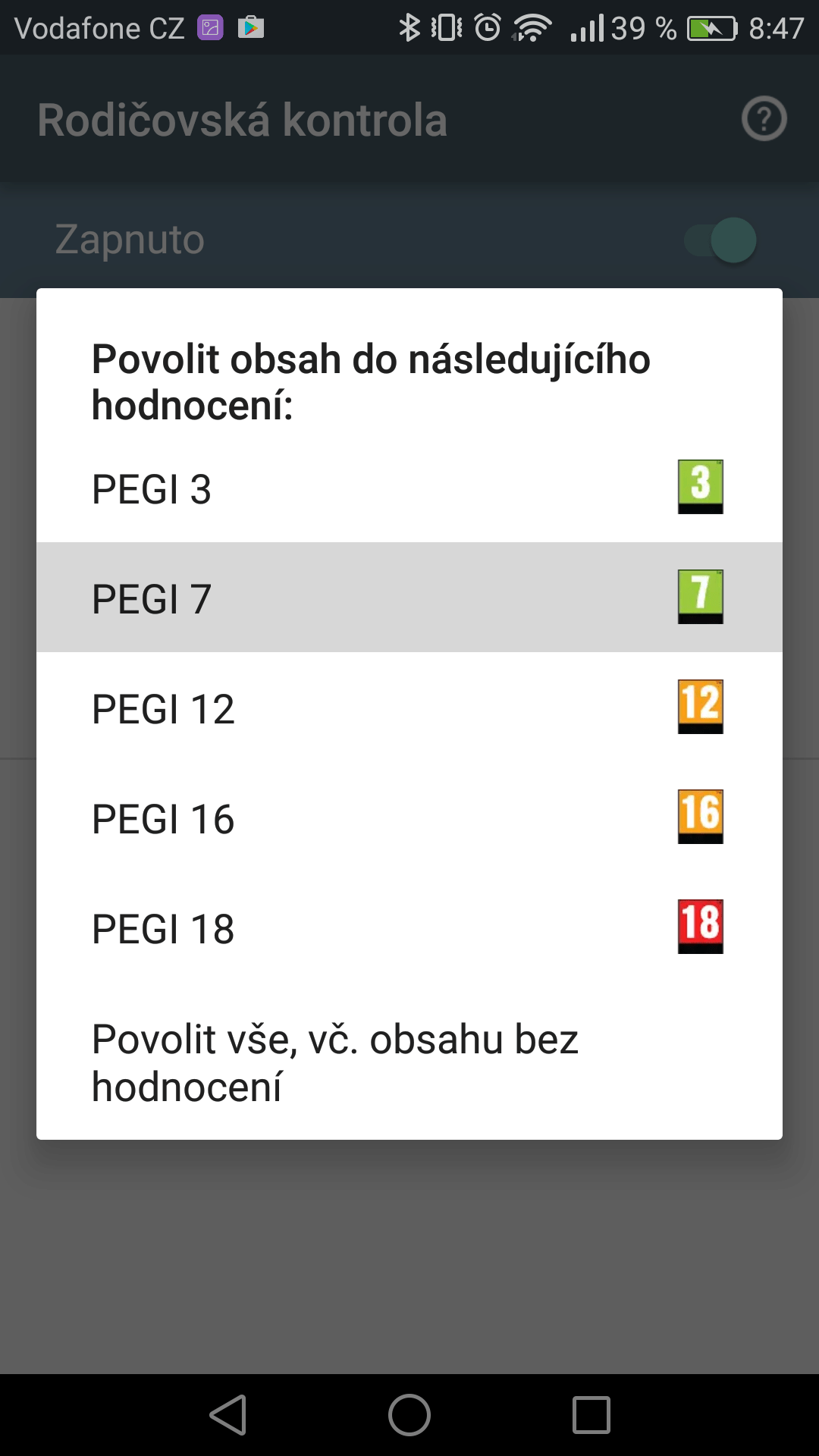819x1456 pixels.
Task: Select the PEGI 18 text label
Action: click(x=163, y=929)
